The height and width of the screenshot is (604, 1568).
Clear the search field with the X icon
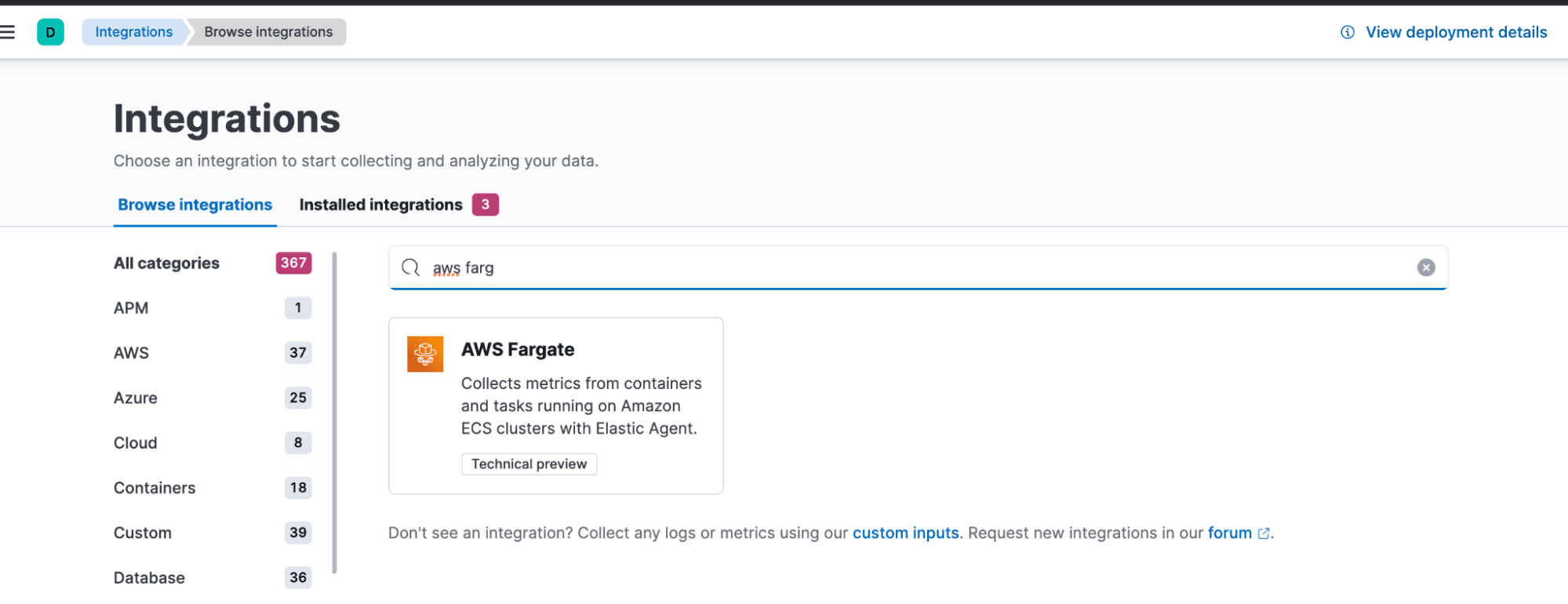(1426, 267)
